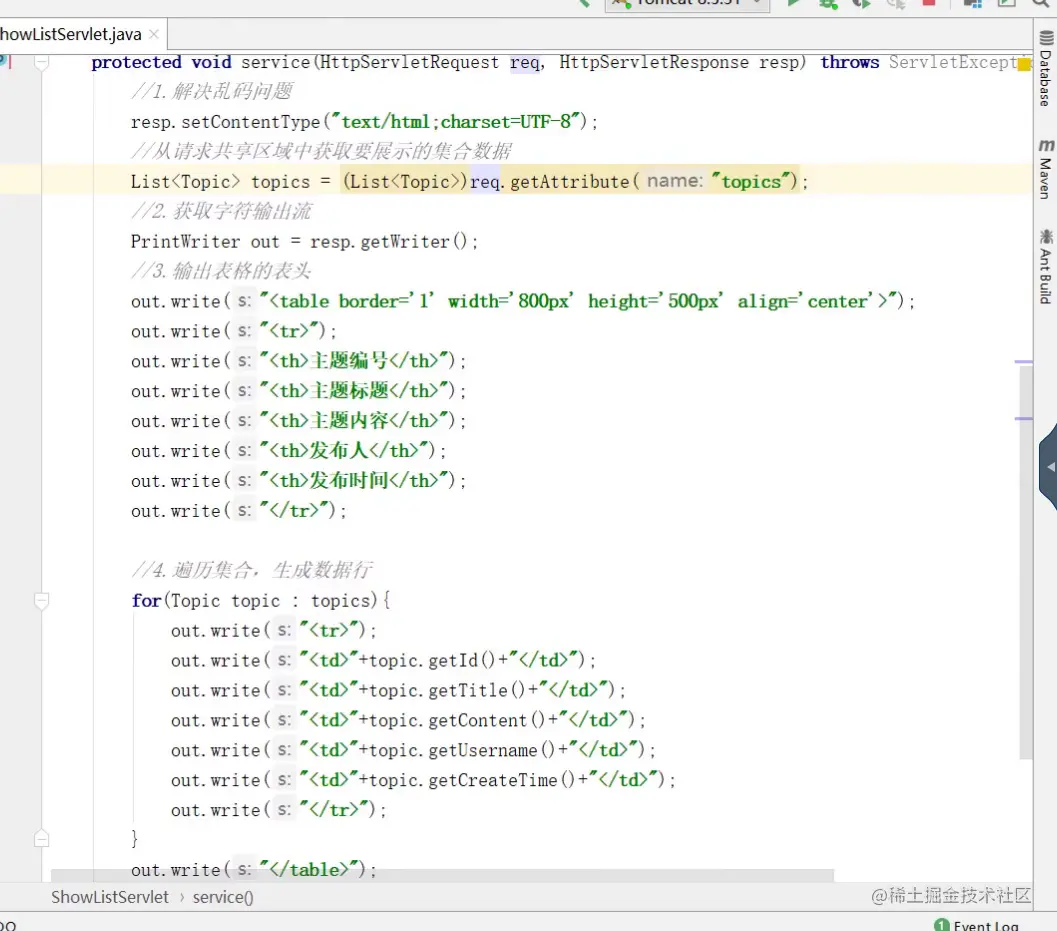The image size is (1057, 931).
Task: Jump to the second purple scrollbar stripe marker
Action: (1023, 419)
